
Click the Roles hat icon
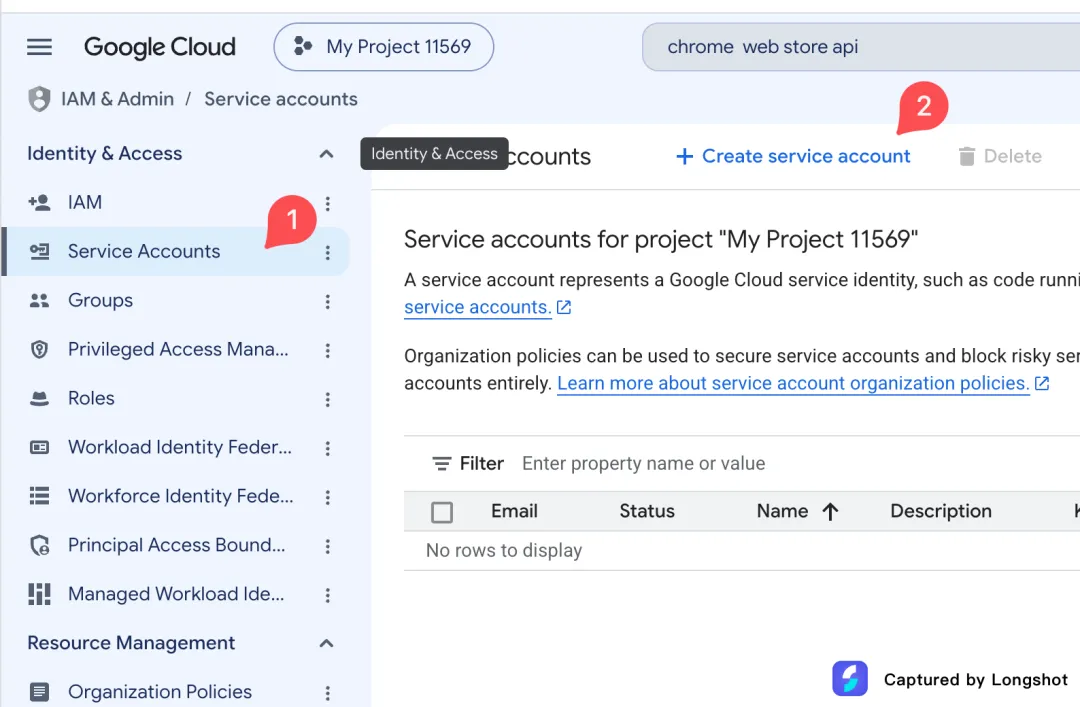pyautogui.click(x=39, y=398)
